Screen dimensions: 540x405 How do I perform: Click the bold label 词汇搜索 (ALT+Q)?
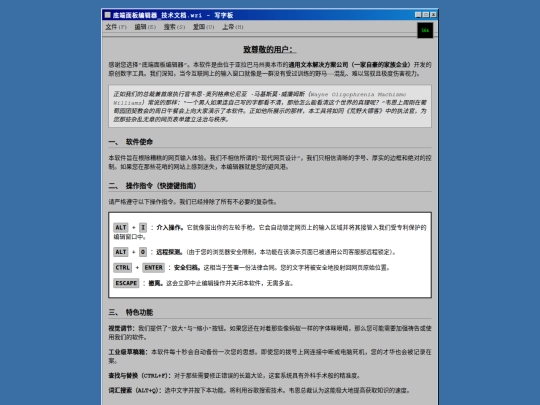click(x=136, y=390)
